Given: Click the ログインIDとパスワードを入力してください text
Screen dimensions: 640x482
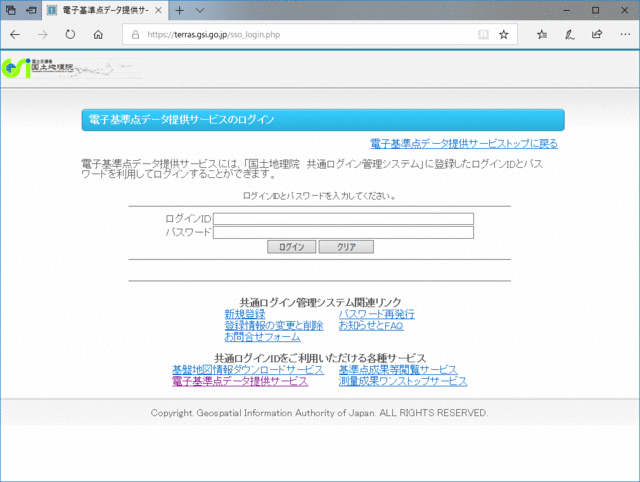Looking at the screenshot, I should (319, 196).
